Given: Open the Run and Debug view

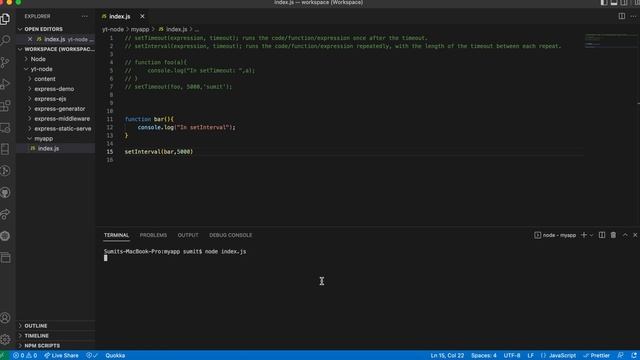Looking at the screenshot, I should pos(5,84).
